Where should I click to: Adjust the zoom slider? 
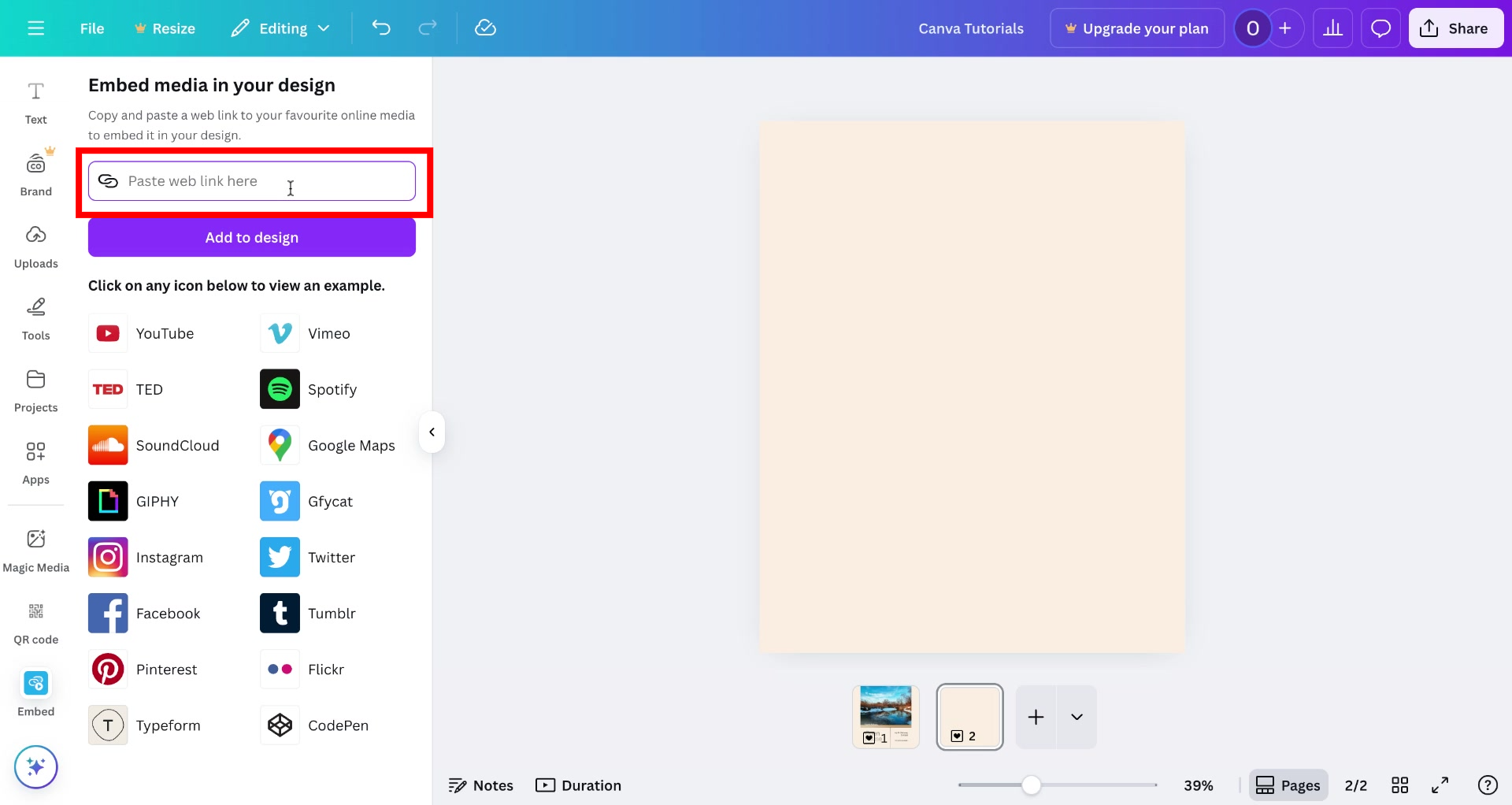click(x=1032, y=785)
